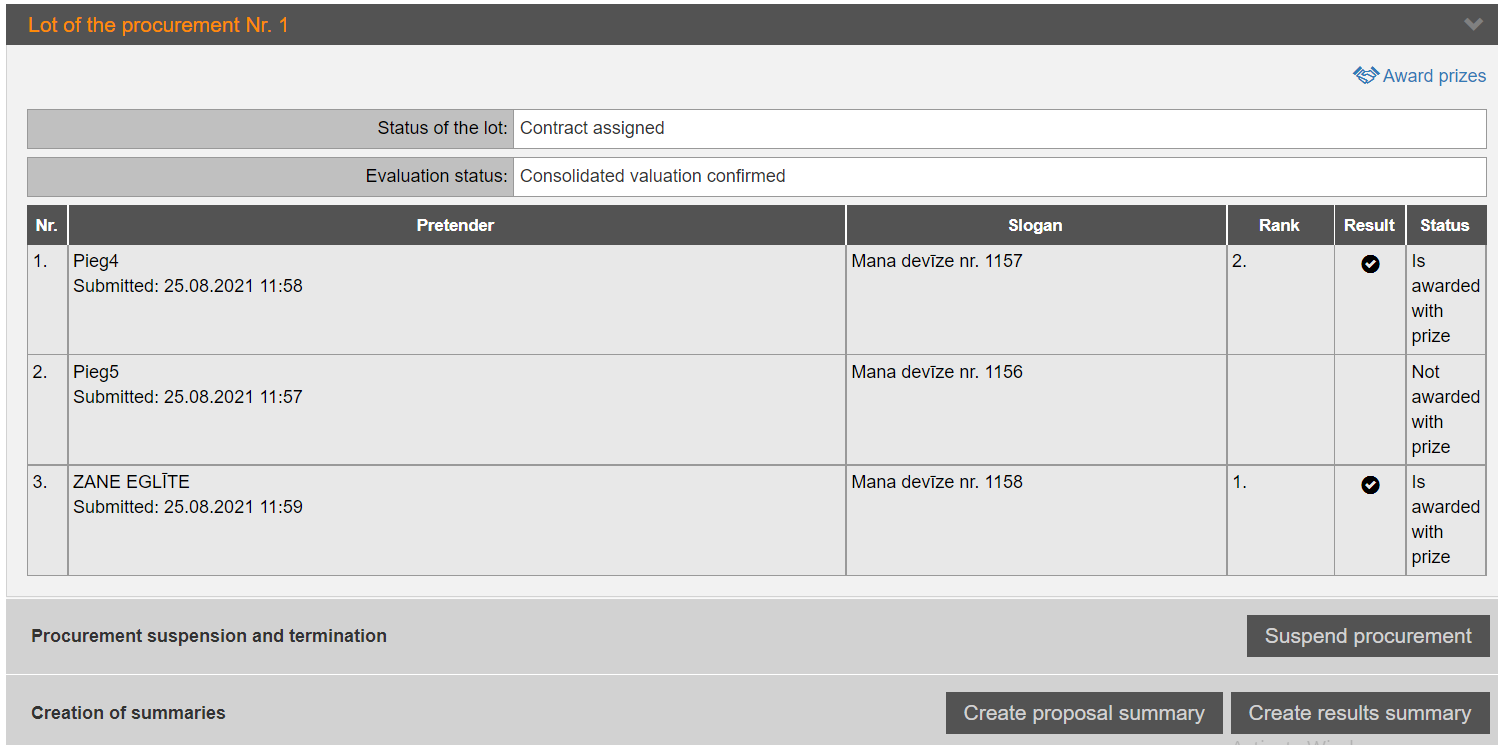Click slogan Mana devīze nr. 1156

pos(936,372)
